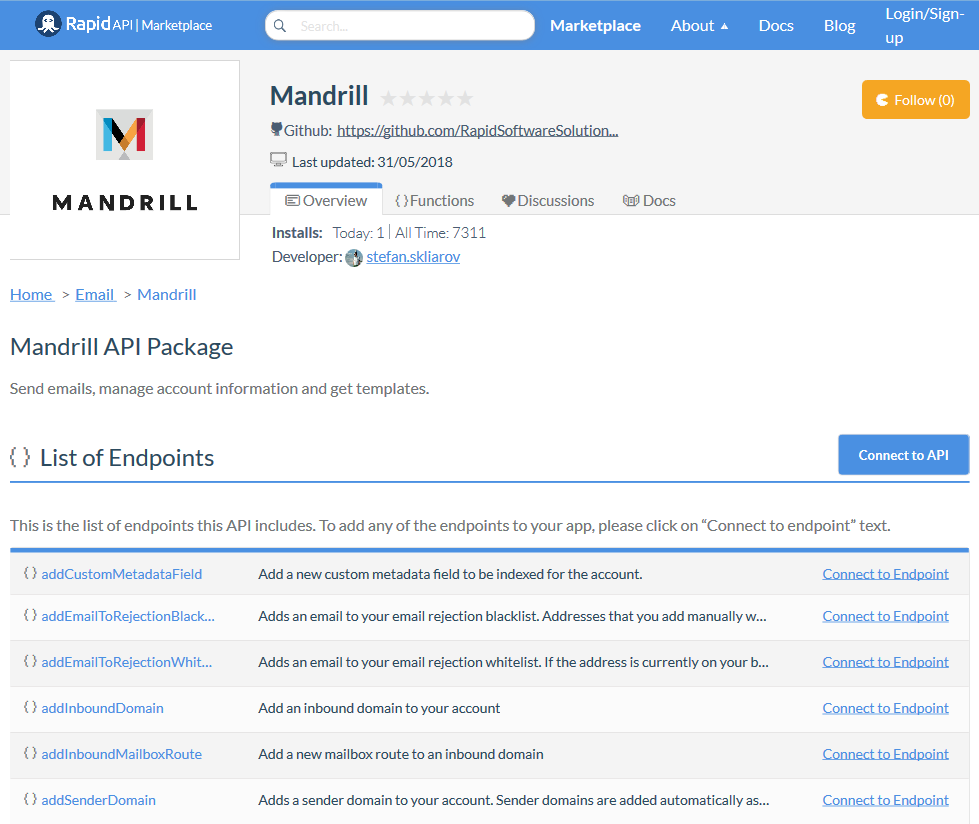Open the Functions tab
Viewport: 979px width, 824px height.
tap(435, 200)
